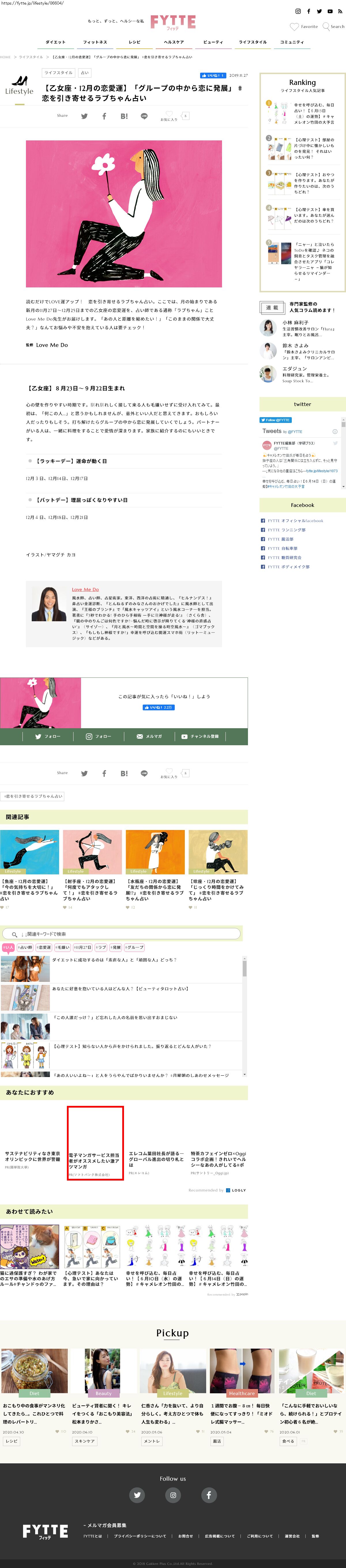
Task: Open the Twitter icon in top header
Action: [x=319, y=11]
